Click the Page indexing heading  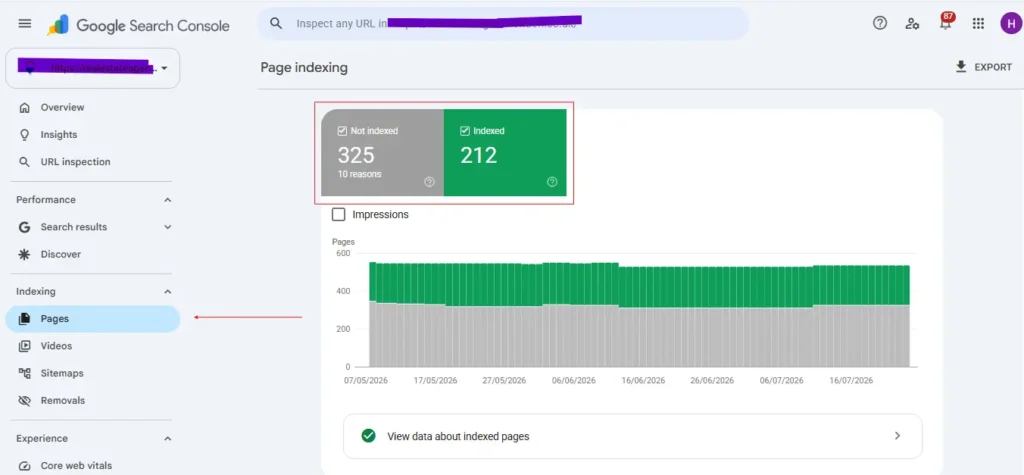coord(304,67)
